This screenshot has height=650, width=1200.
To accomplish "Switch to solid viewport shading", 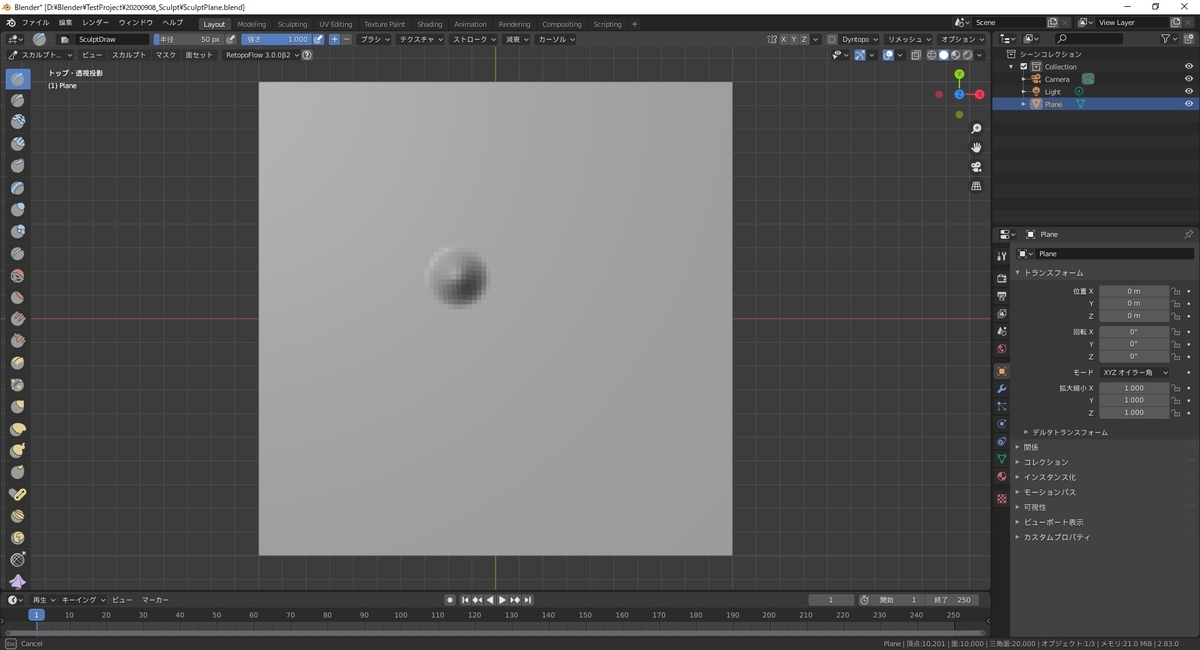I will pos(943,55).
